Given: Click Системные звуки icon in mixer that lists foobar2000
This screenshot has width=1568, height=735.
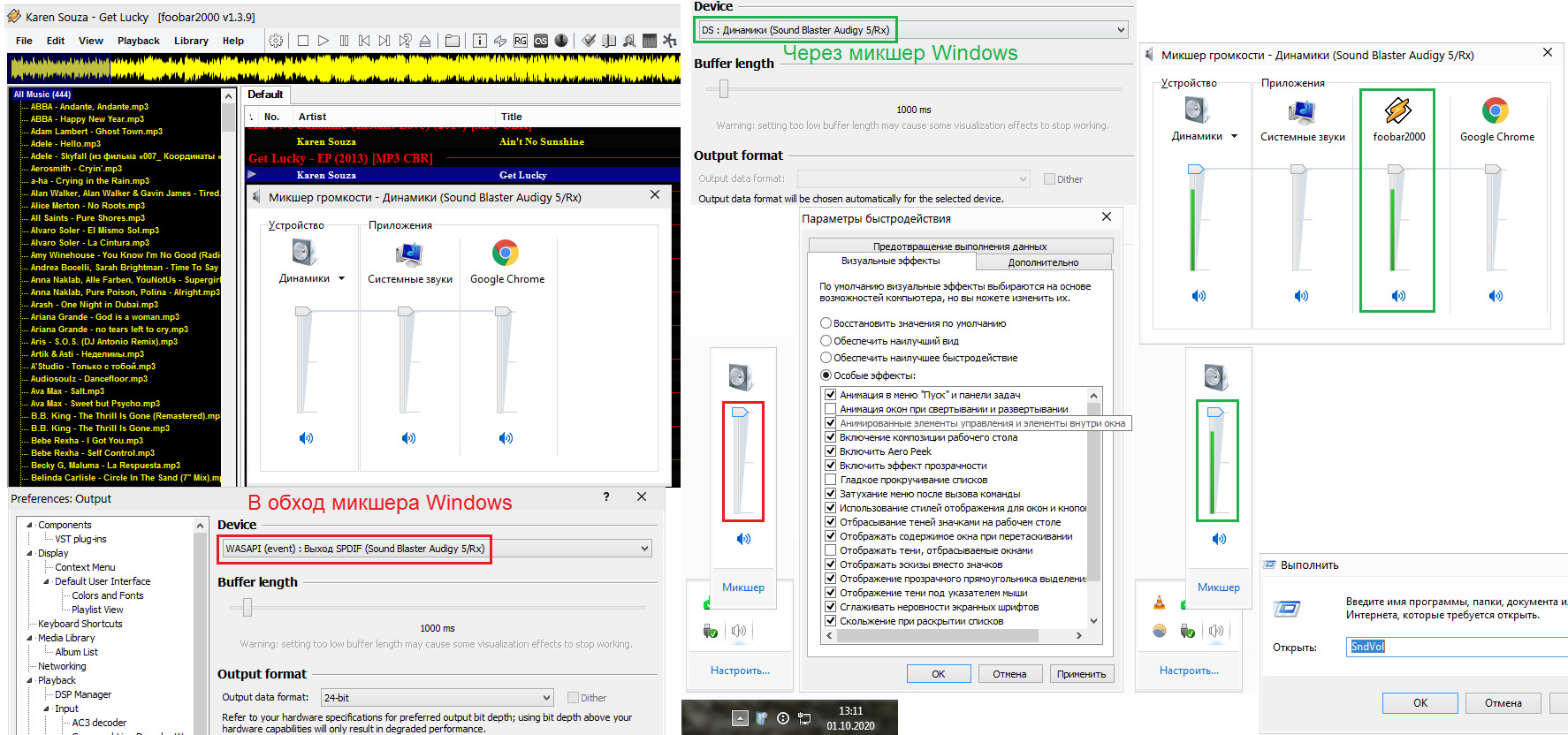Looking at the screenshot, I should (x=1301, y=110).
